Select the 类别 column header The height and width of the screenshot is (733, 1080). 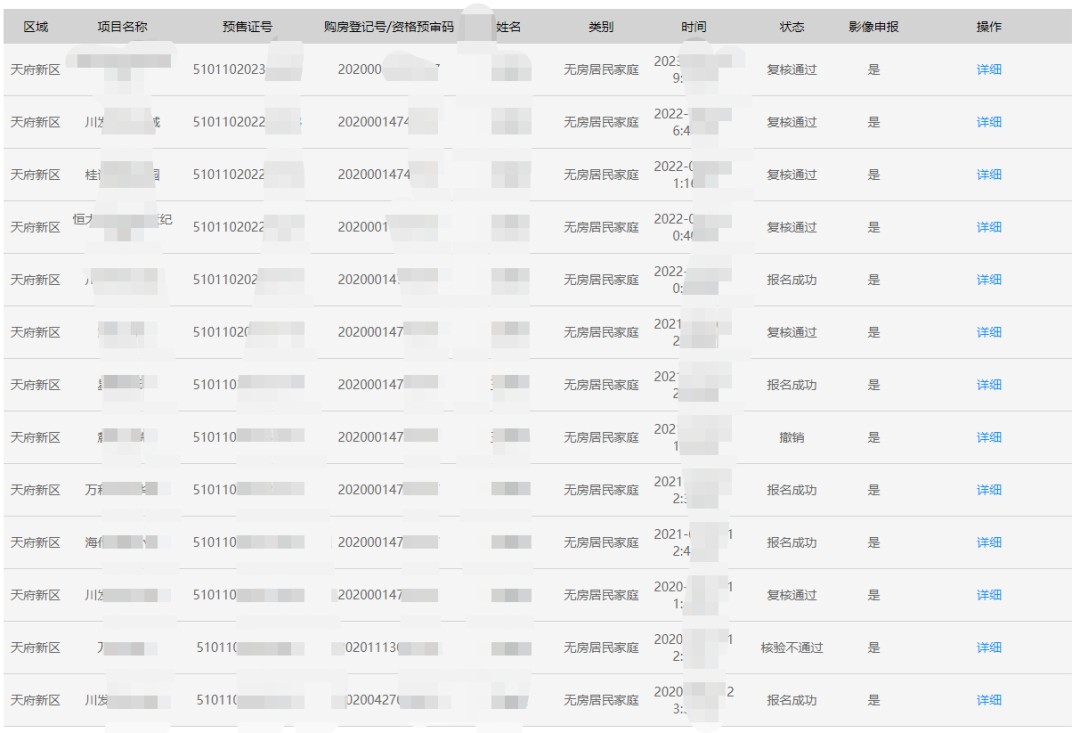pyautogui.click(x=601, y=27)
